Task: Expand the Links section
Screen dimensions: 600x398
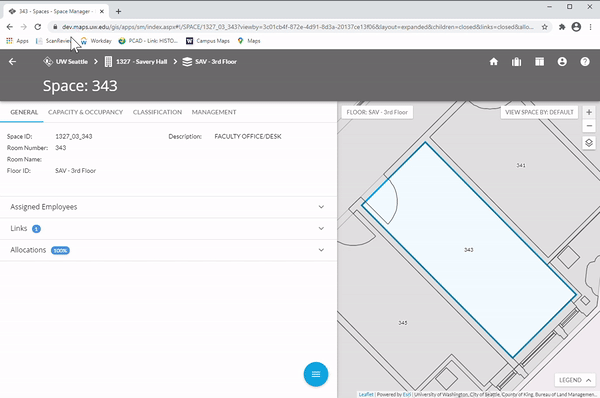Action: 168,228
